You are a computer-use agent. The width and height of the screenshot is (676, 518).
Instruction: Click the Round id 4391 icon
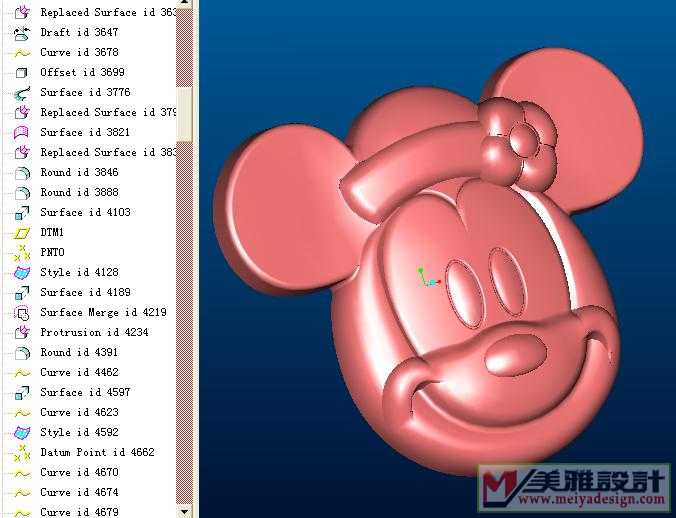pos(22,353)
